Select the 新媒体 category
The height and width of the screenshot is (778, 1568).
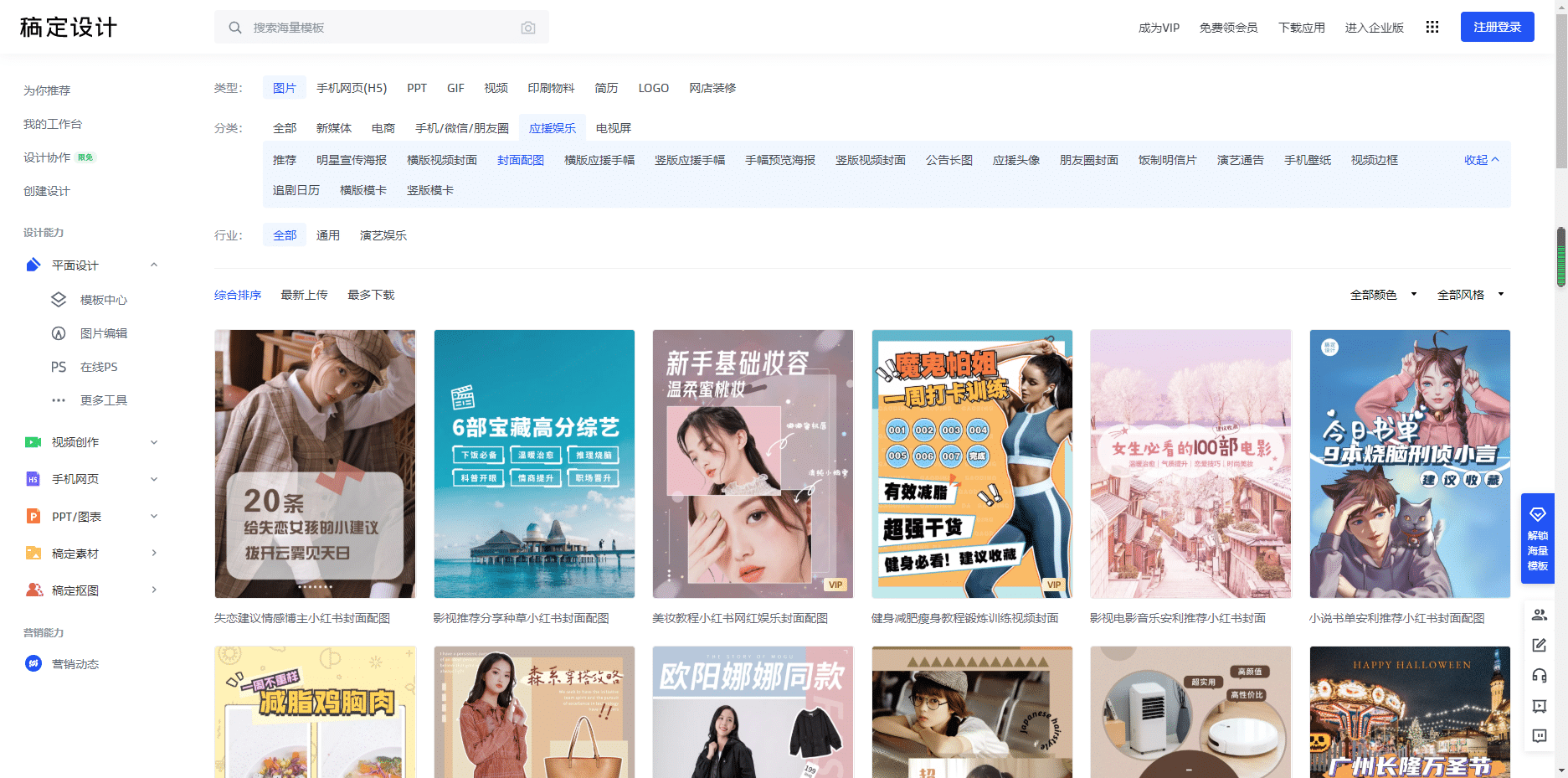click(x=334, y=128)
